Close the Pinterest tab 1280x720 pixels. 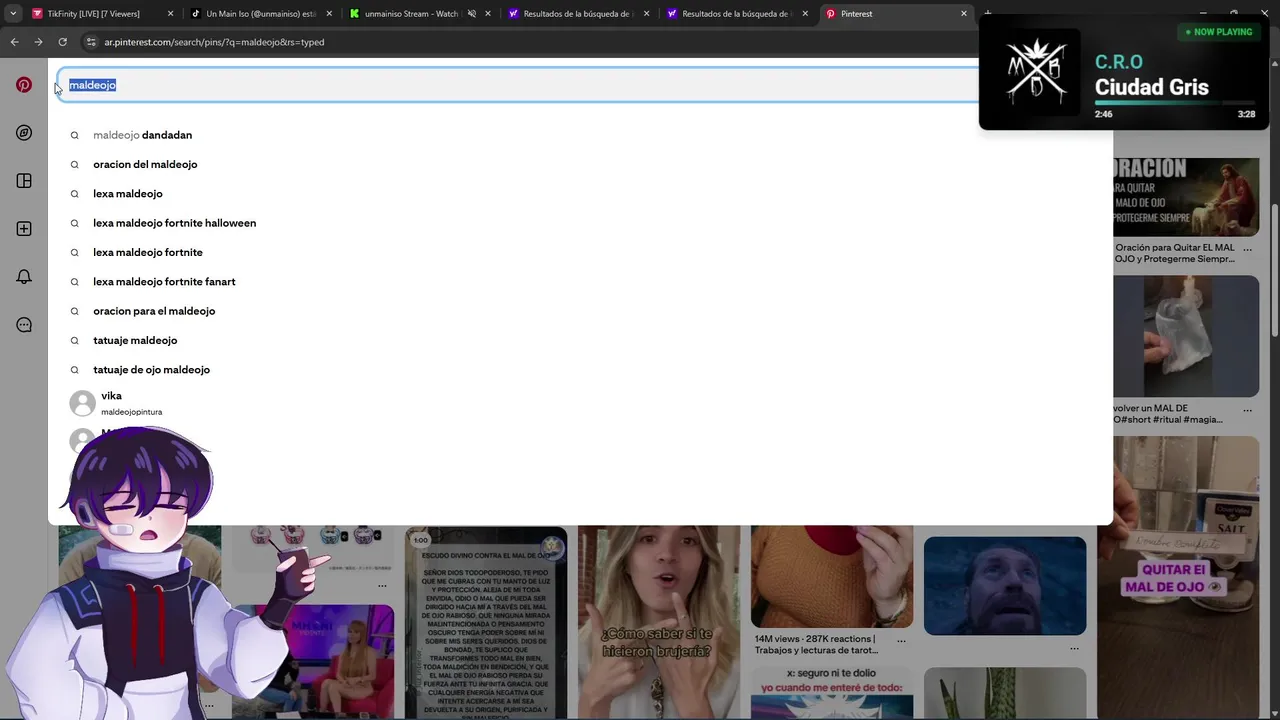pyautogui.click(x=964, y=14)
